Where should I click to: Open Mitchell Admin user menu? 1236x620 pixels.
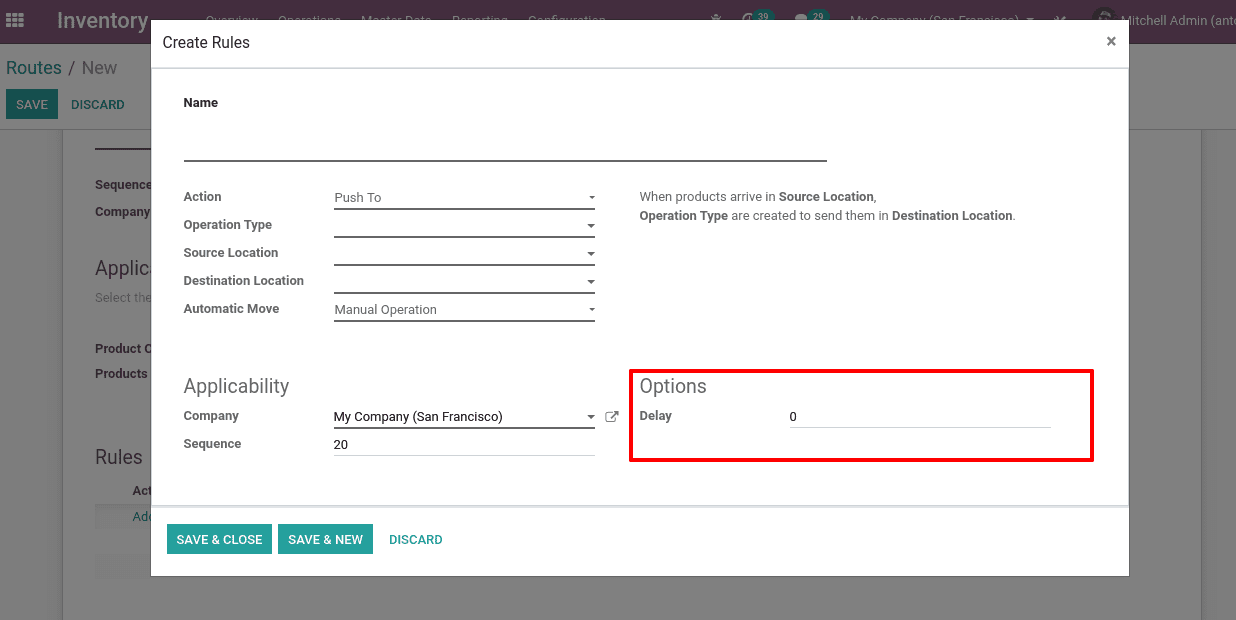[1165, 20]
